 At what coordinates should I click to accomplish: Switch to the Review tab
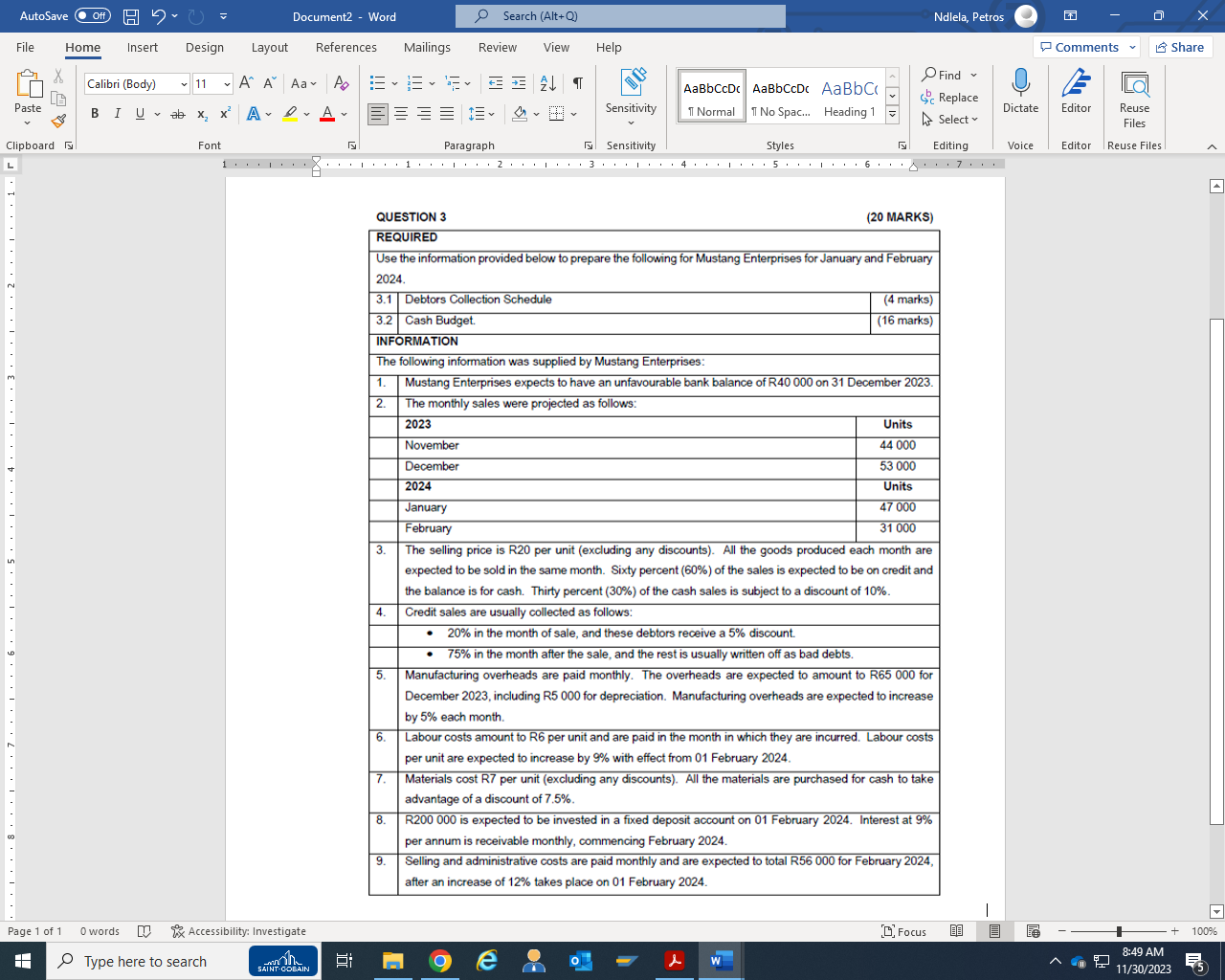pyautogui.click(x=498, y=47)
